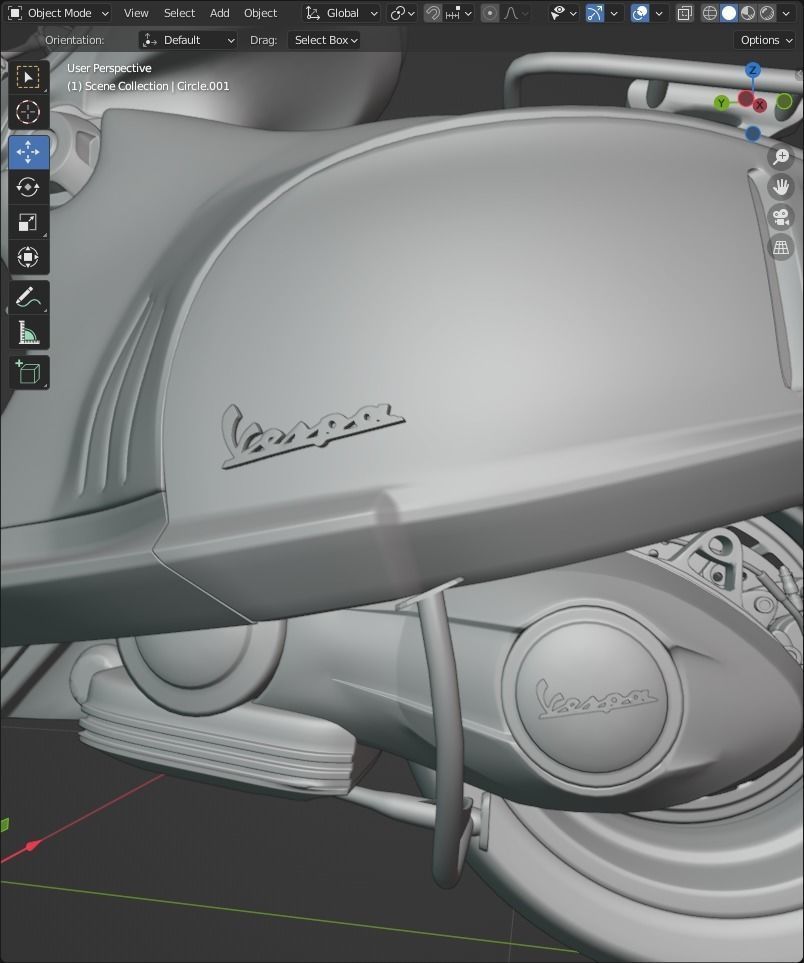Open Select Box drag dropdown
804x963 pixels.
point(324,40)
